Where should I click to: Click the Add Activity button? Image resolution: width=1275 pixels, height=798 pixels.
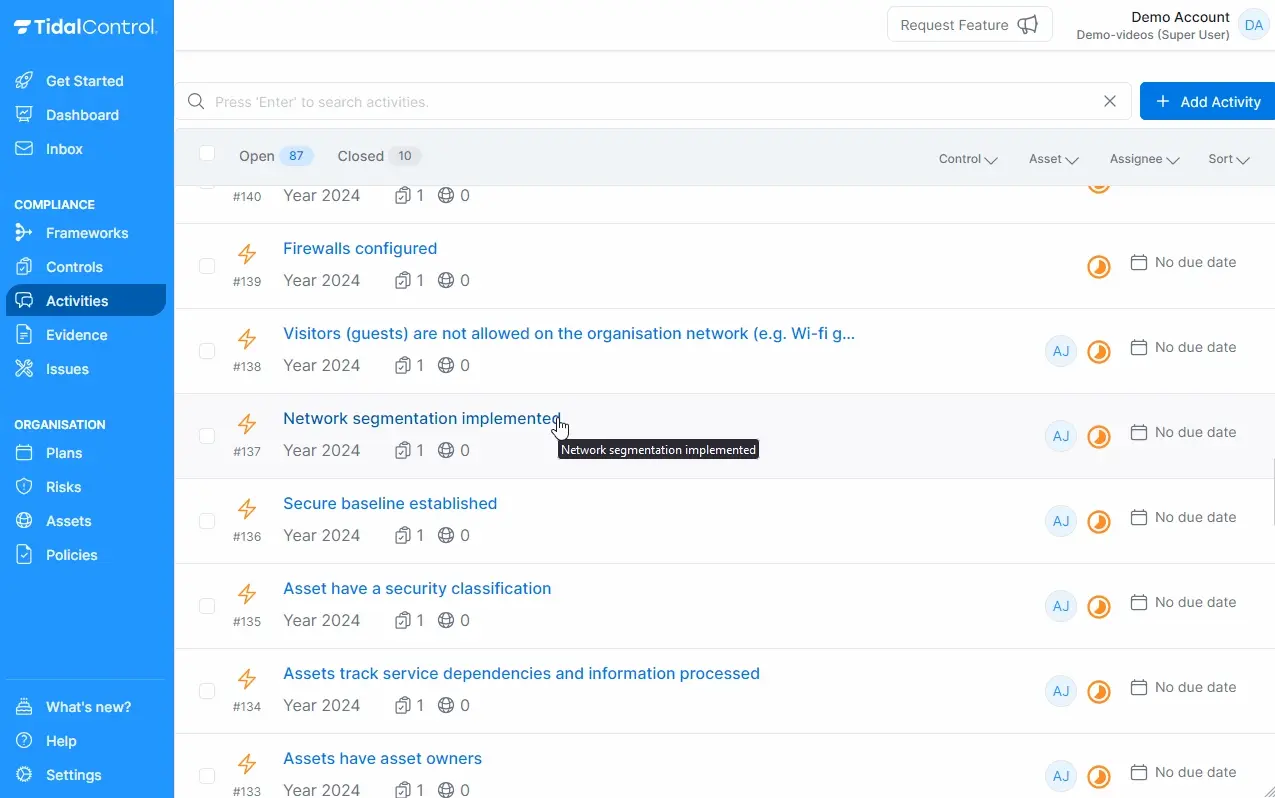[1207, 101]
